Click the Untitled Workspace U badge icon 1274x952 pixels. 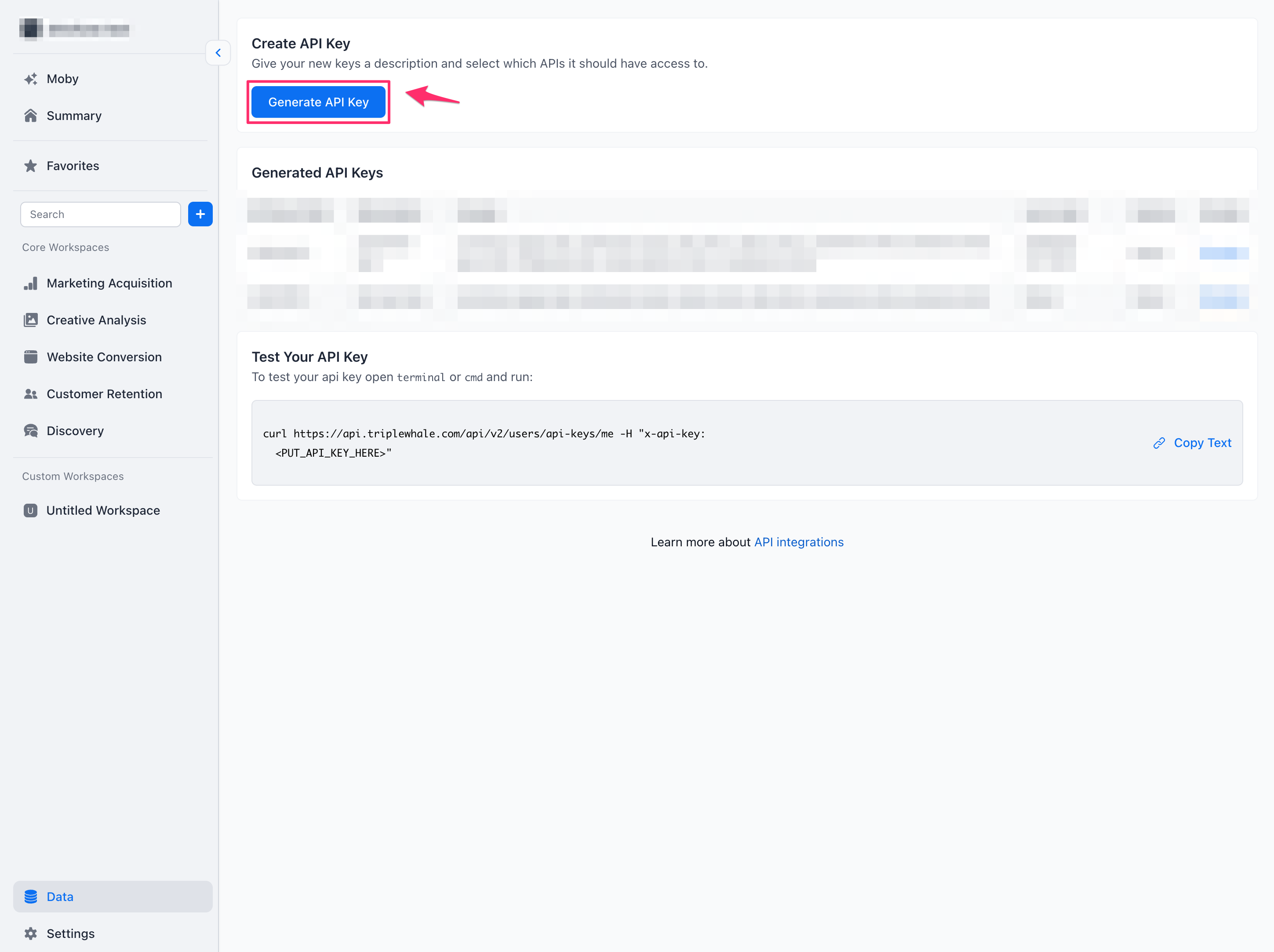tap(30, 511)
